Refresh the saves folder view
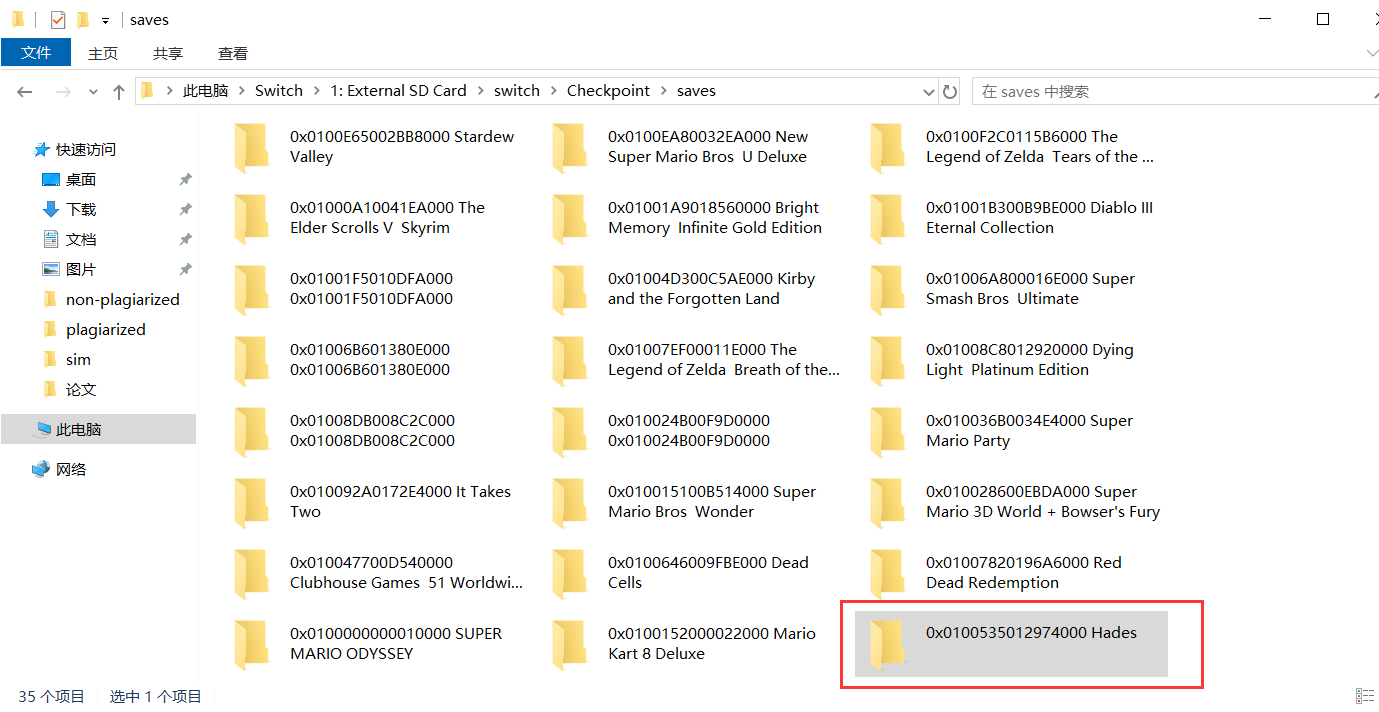 [x=950, y=91]
